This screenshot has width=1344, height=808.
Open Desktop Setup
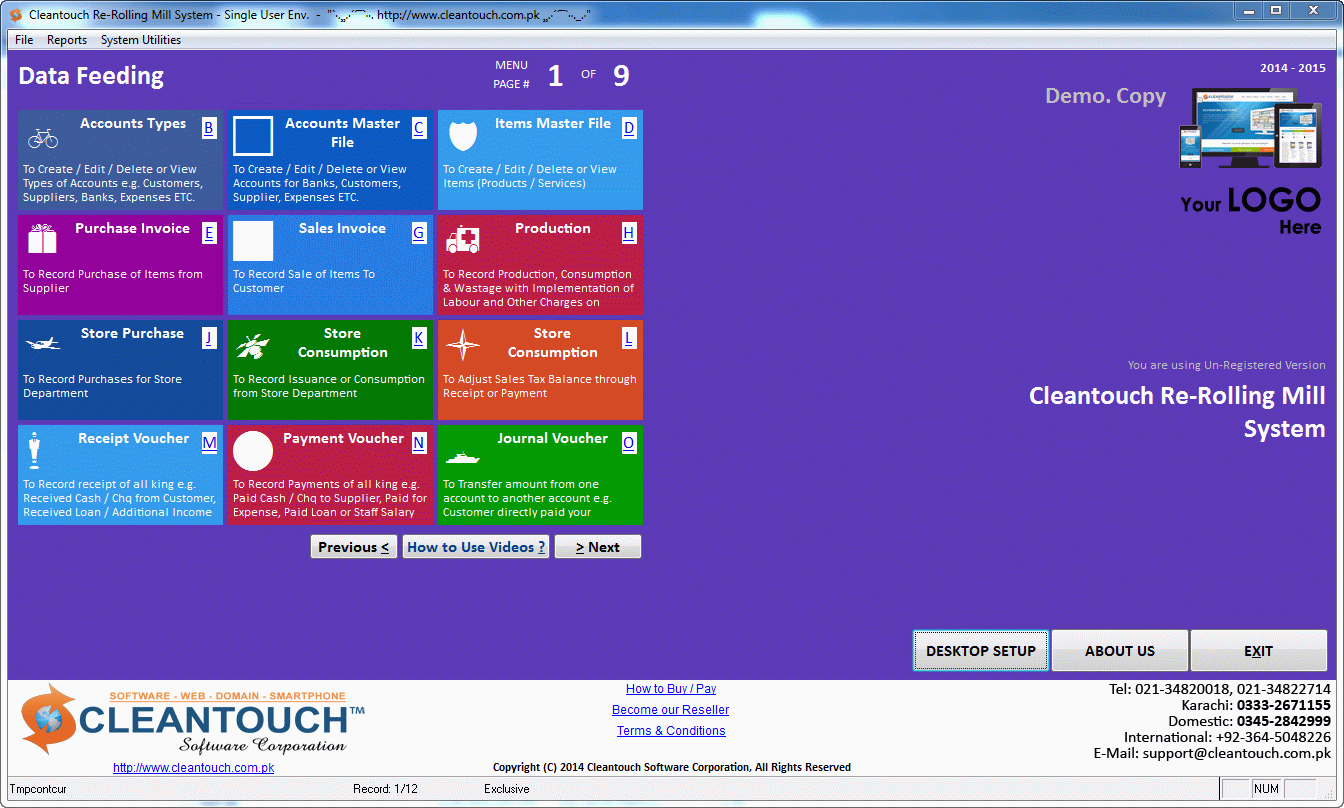tap(981, 651)
